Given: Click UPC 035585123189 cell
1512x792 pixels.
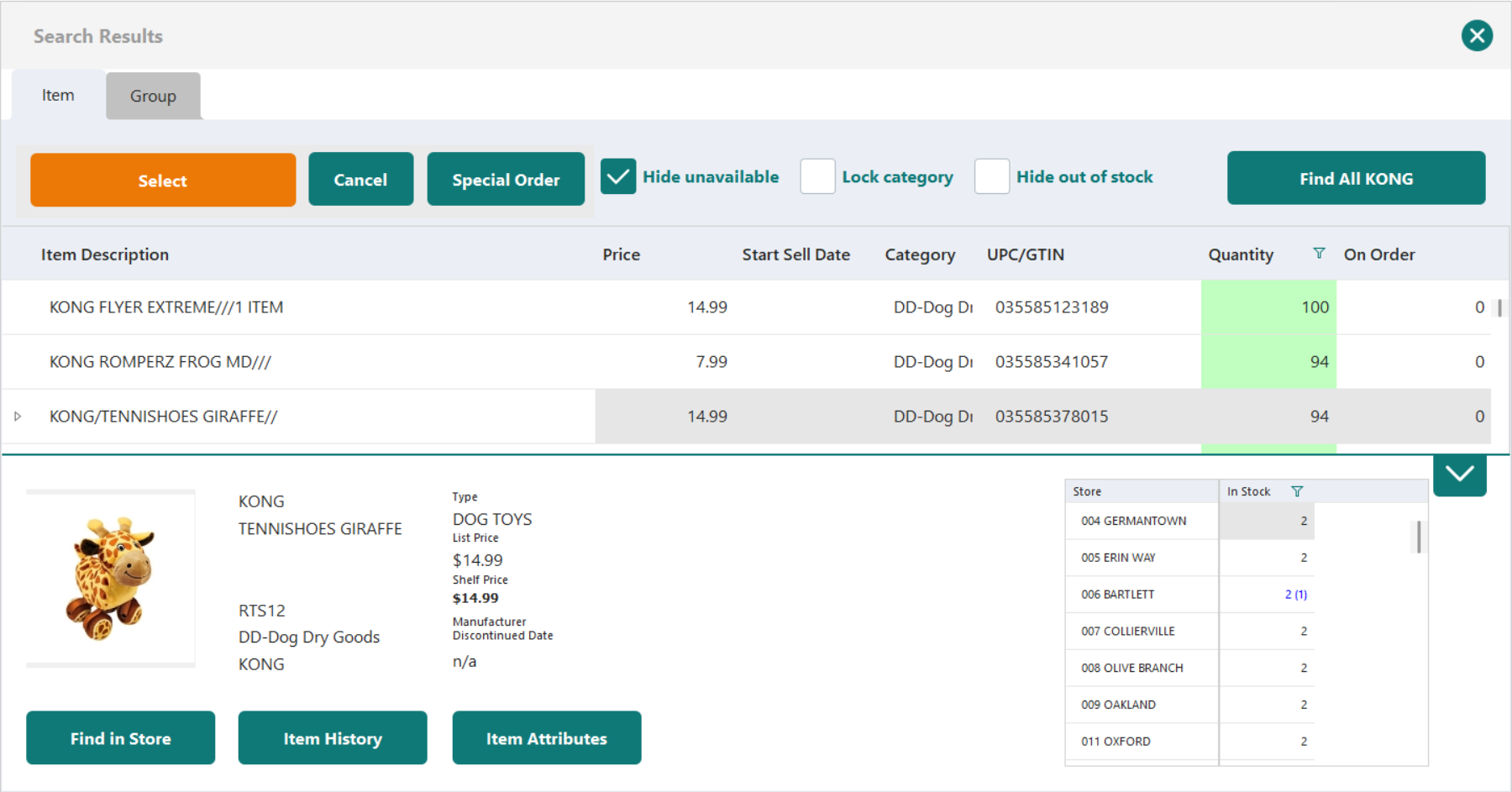Looking at the screenshot, I should [x=1052, y=307].
